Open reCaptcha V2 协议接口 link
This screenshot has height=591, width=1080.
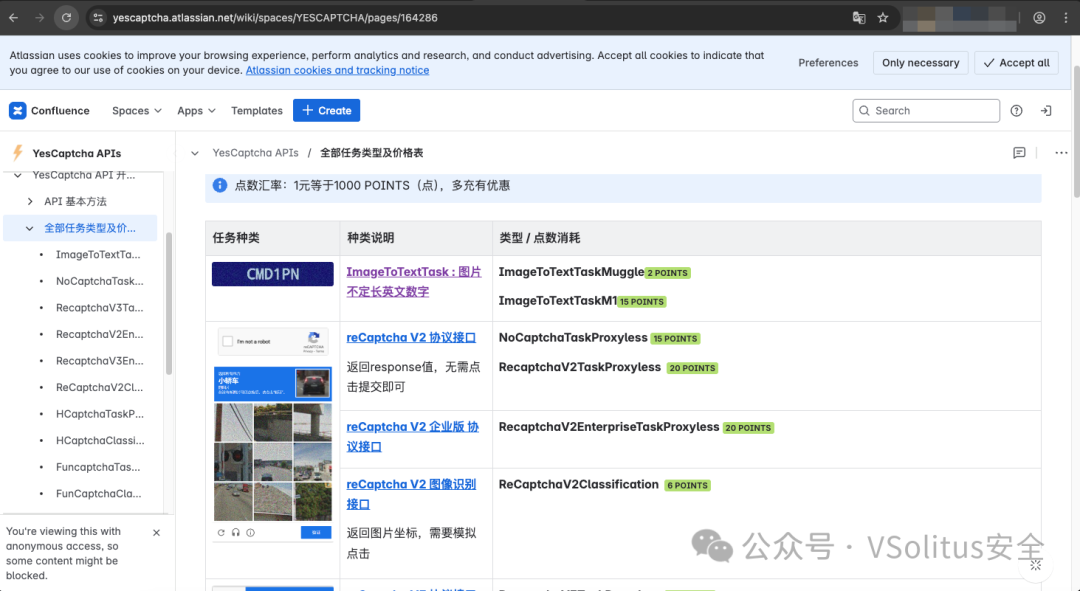click(x=411, y=338)
